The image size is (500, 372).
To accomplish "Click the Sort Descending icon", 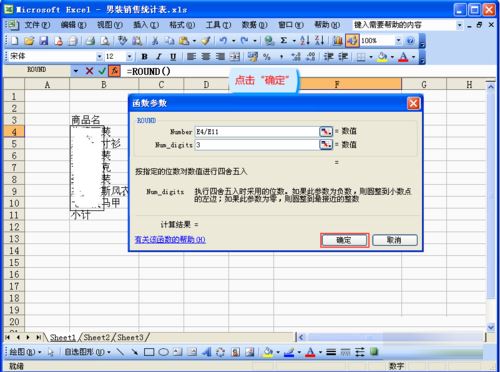I will 319,41.
